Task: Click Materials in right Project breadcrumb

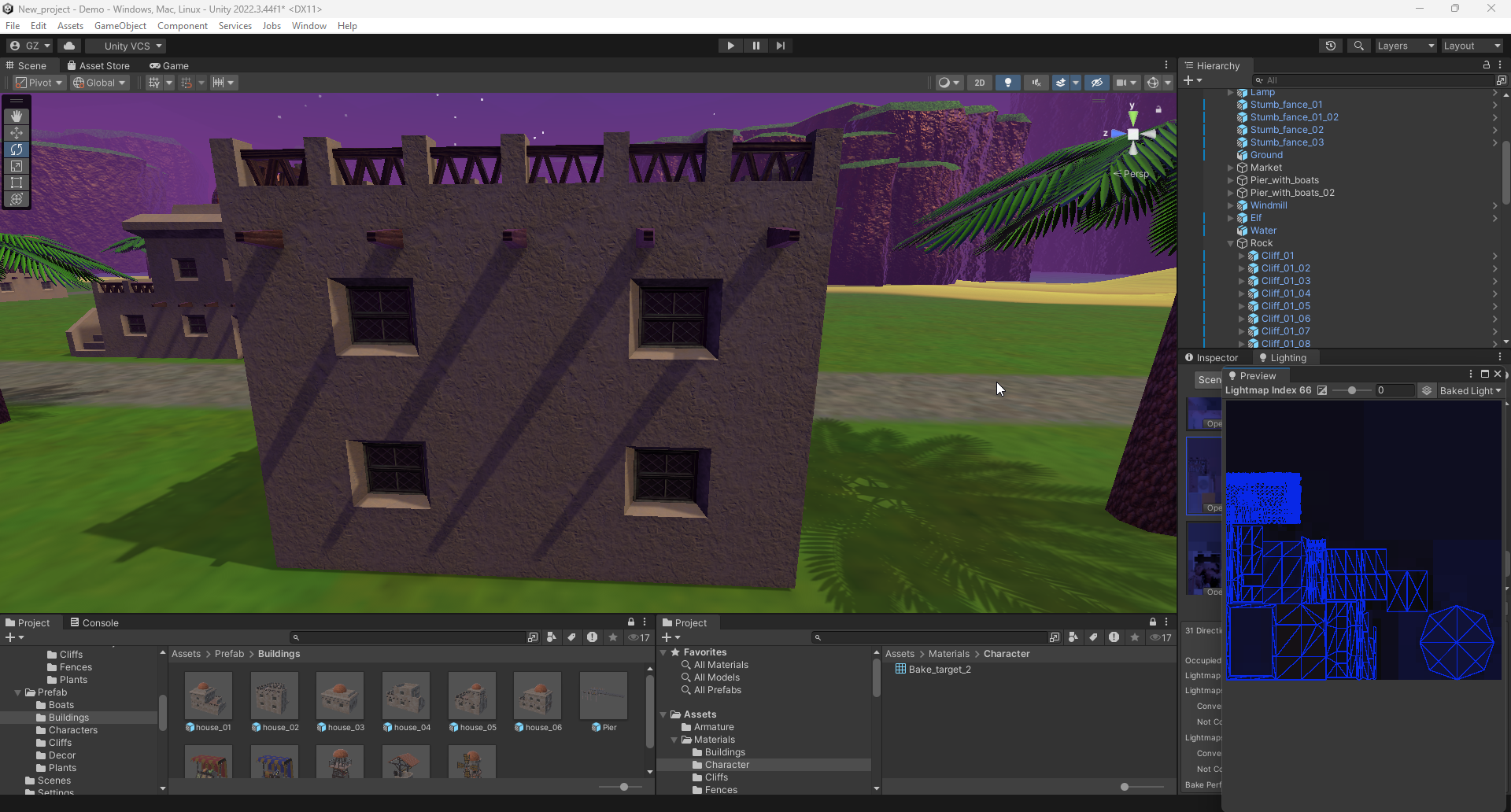Action: click(949, 654)
